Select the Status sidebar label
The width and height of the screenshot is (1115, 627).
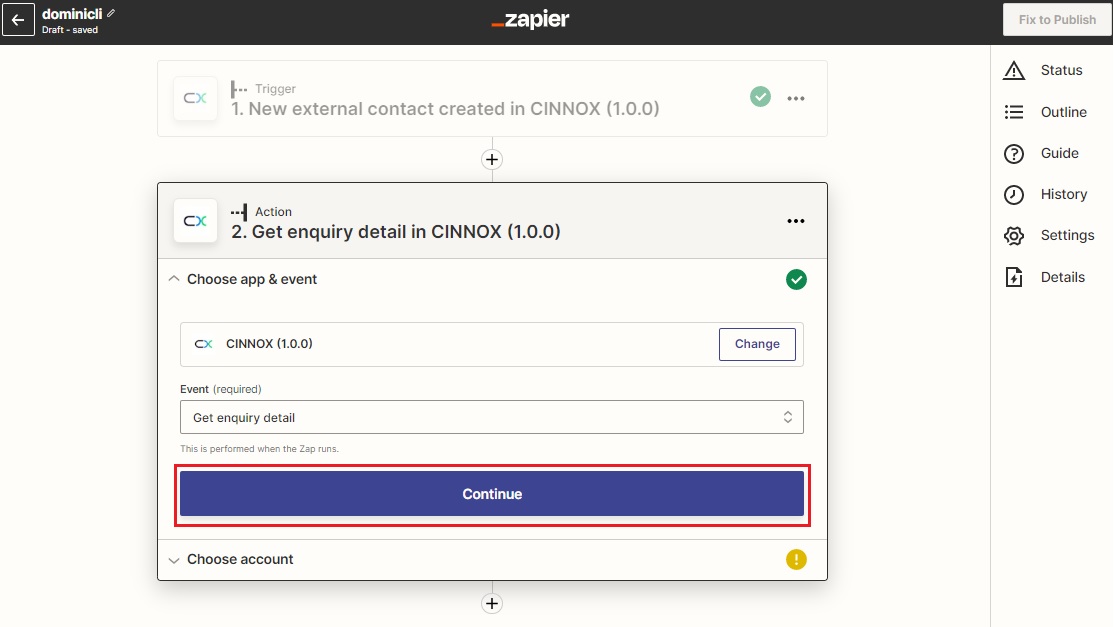point(1061,70)
